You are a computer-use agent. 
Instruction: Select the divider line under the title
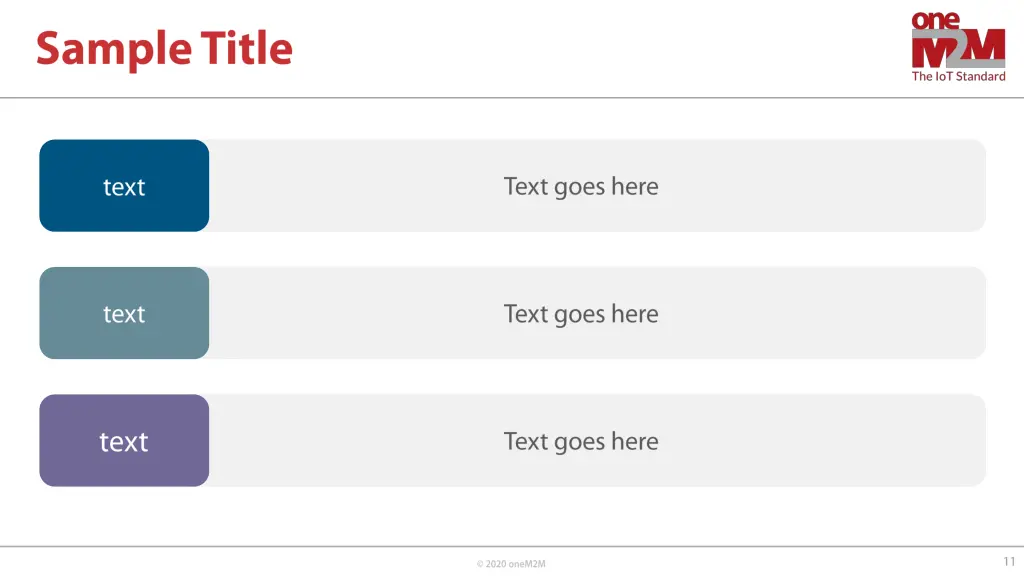(x=512, y=98)
